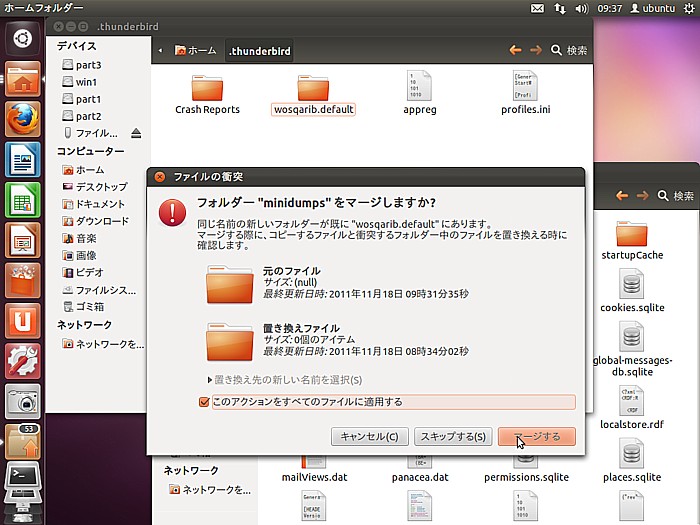700x525 pixels.
Task: Open screenshot camera launcher icon
Action: pyautogui.click(x=22, y=401)
